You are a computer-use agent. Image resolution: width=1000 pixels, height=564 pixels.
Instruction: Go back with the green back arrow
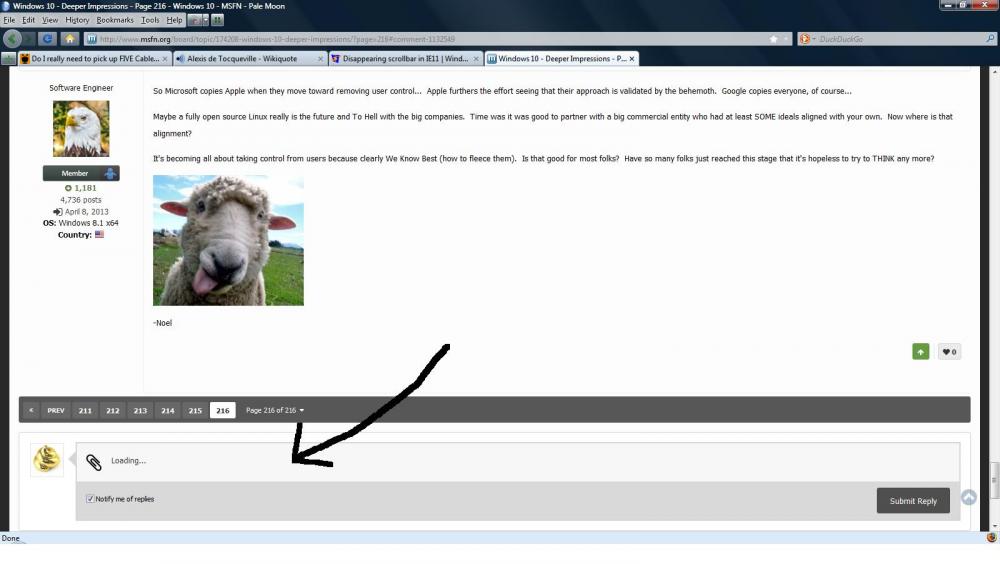[12, 39]
